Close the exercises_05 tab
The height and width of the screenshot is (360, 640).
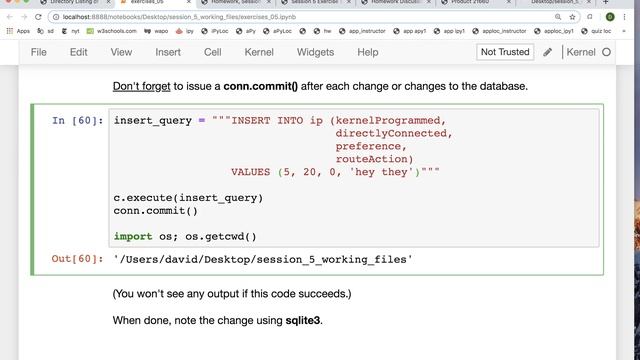pos(189,2)
